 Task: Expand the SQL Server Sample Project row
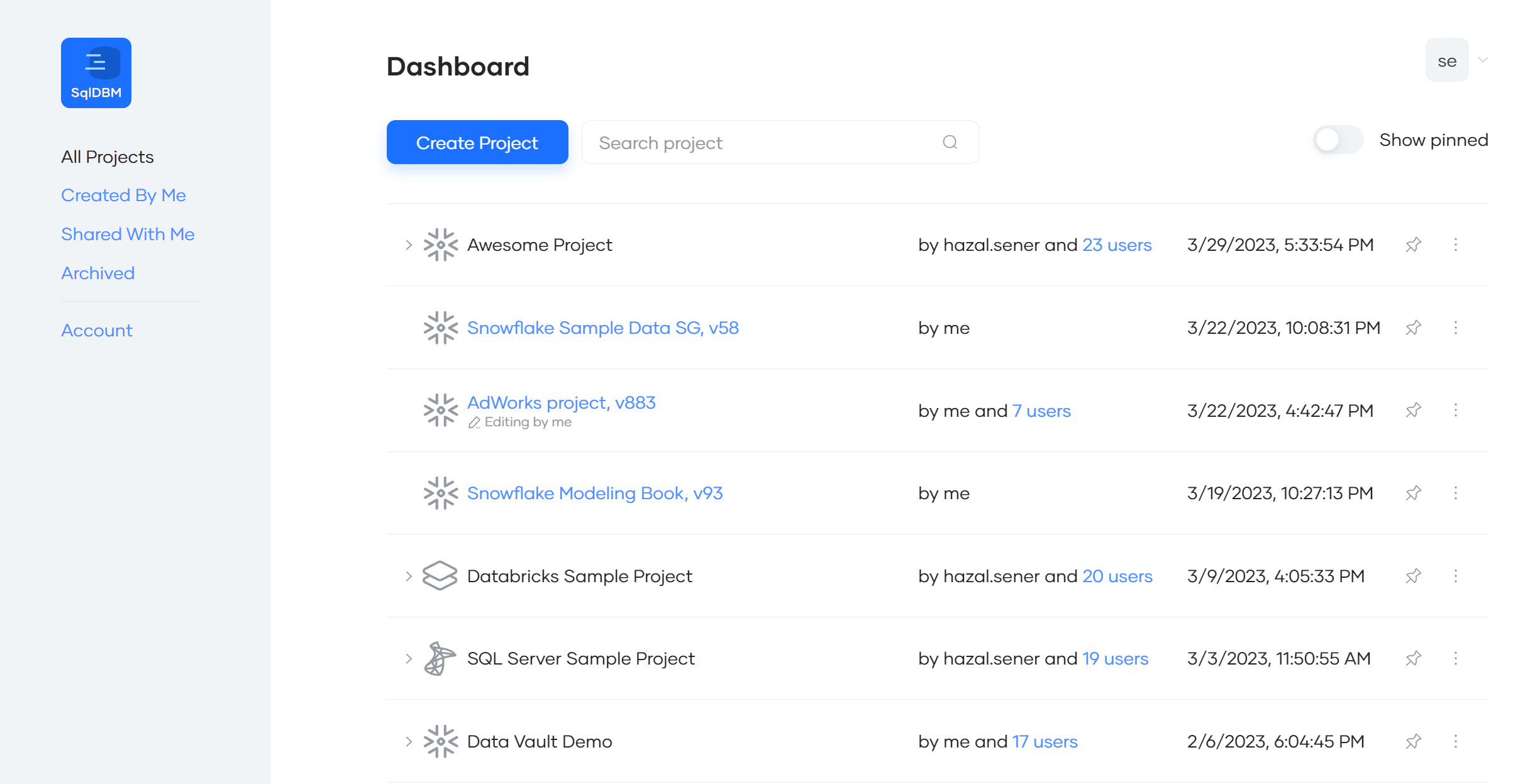coord(408,658)
